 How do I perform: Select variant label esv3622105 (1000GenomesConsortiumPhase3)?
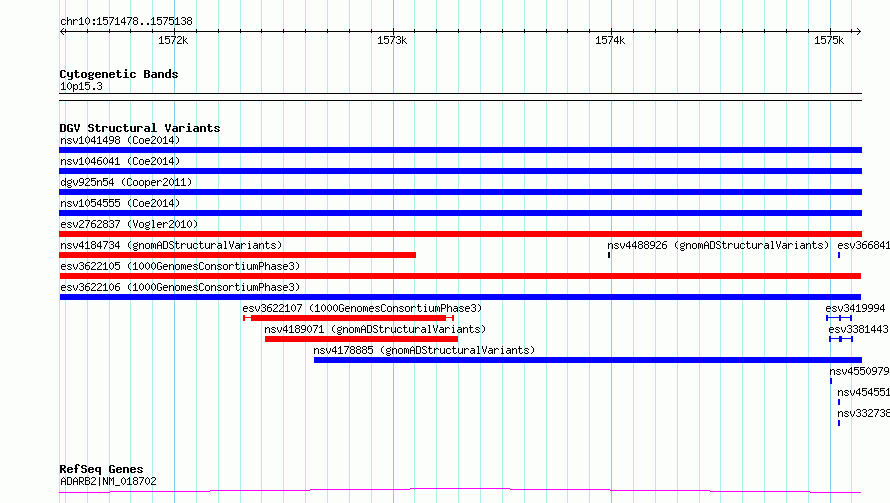[180, 266]
